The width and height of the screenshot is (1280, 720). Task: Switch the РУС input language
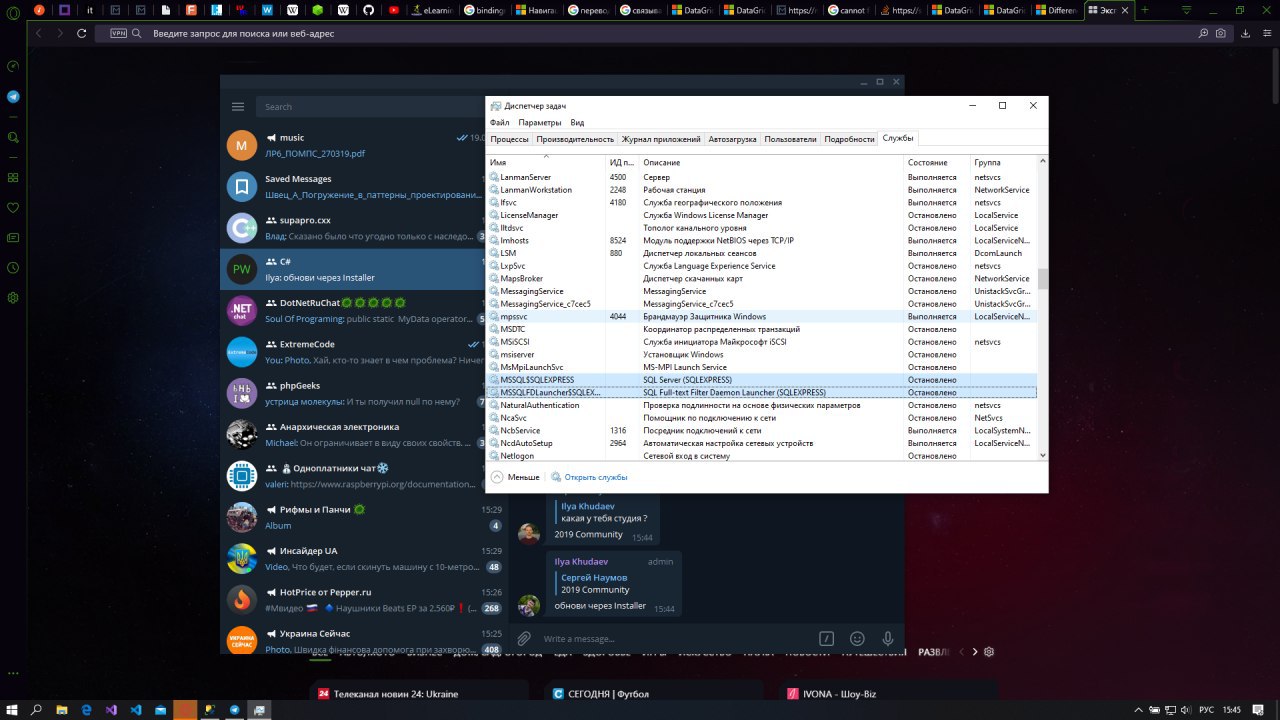point(1206,709)
